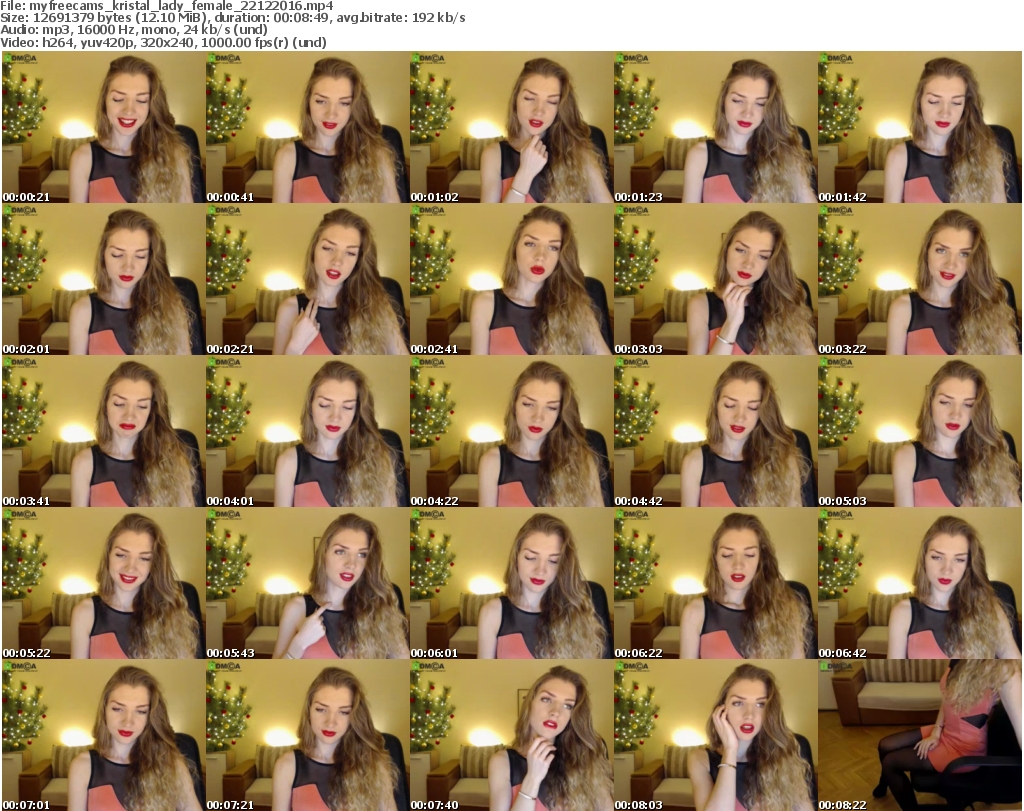Click the DMCA badge in the 00:01:42 frame
Viewport: 1024px width, 811px height.
click(x=838, y=59)
